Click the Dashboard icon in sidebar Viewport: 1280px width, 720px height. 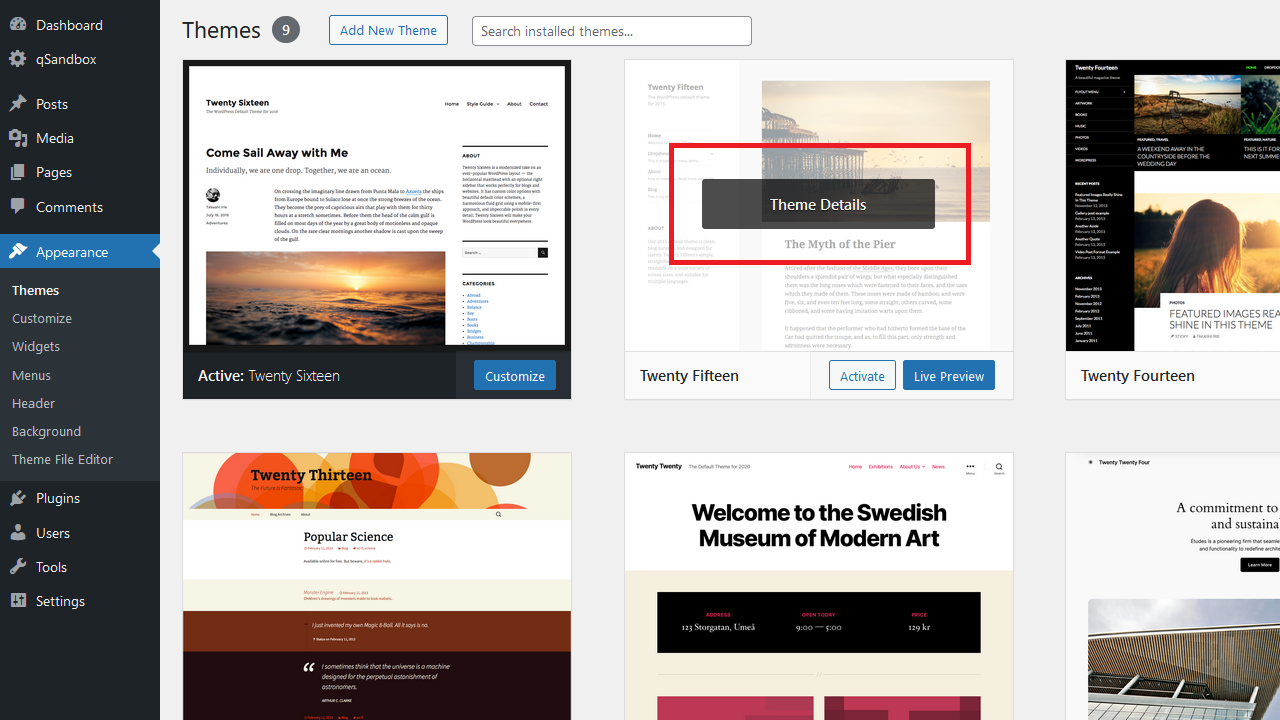tap(18, 25)
